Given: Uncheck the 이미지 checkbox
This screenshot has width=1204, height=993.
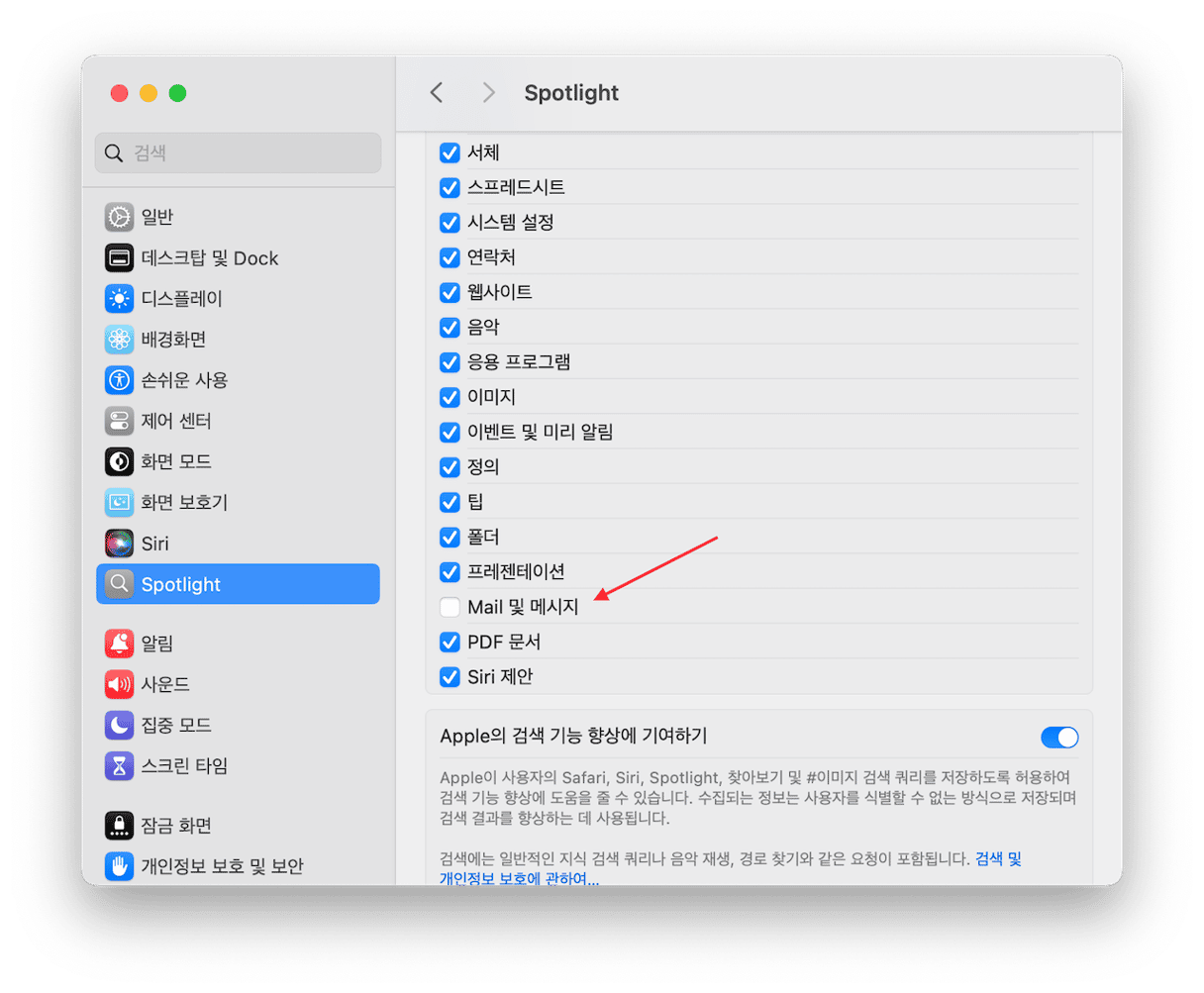Looking at the screenshot, I should [x=450, y=397].
